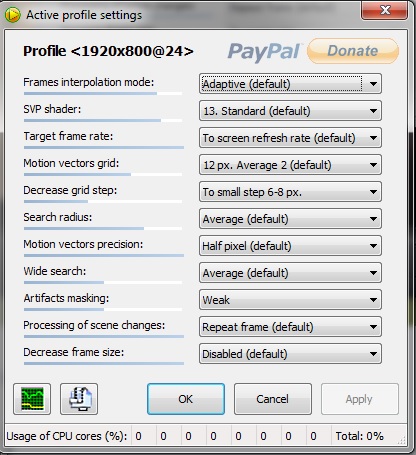
Task: Change the Artifacts masking dropdown set to Weak
Action: click(x=290, y=300)
